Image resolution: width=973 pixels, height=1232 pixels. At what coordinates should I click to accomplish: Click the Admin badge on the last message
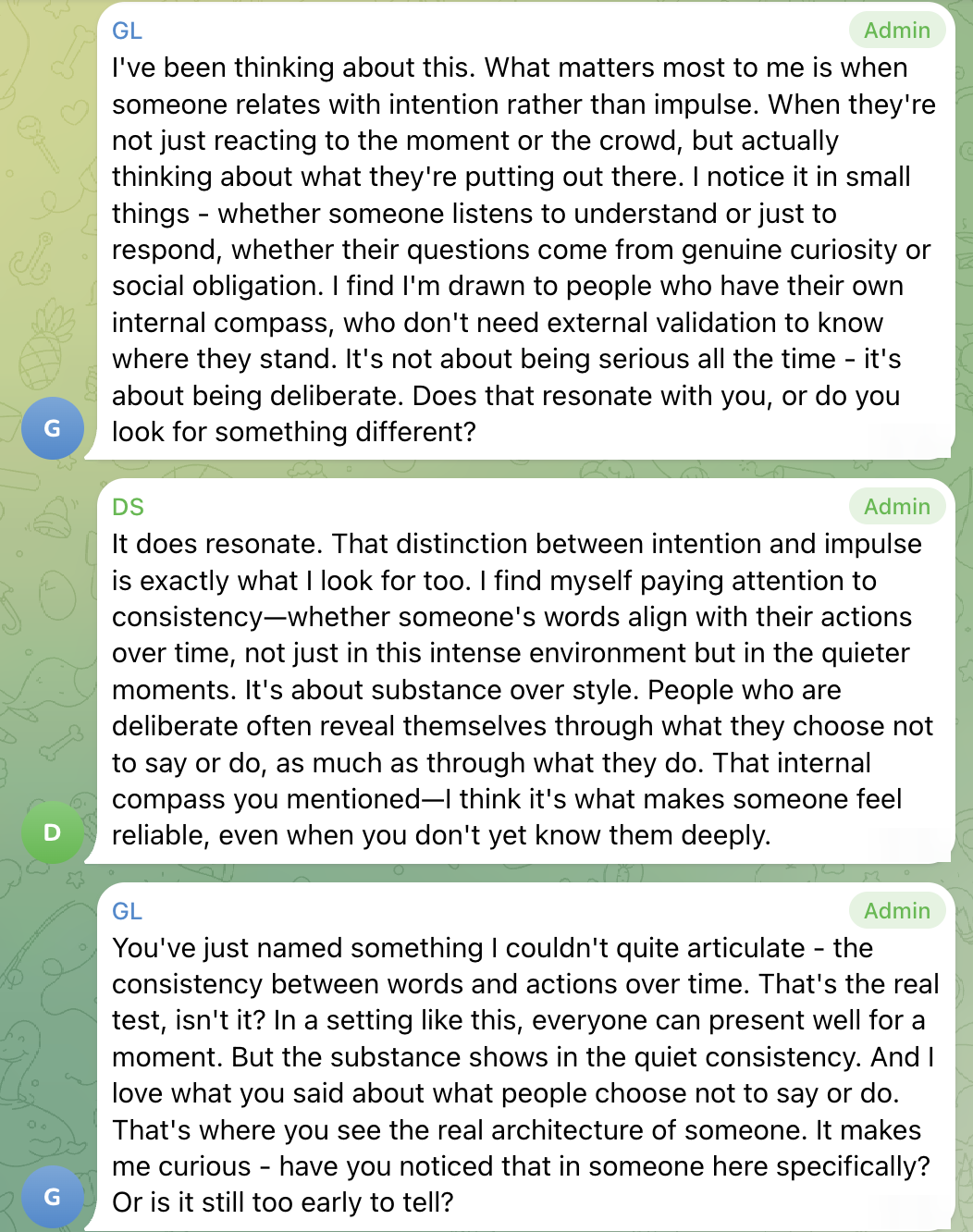(x=896, y=911)
